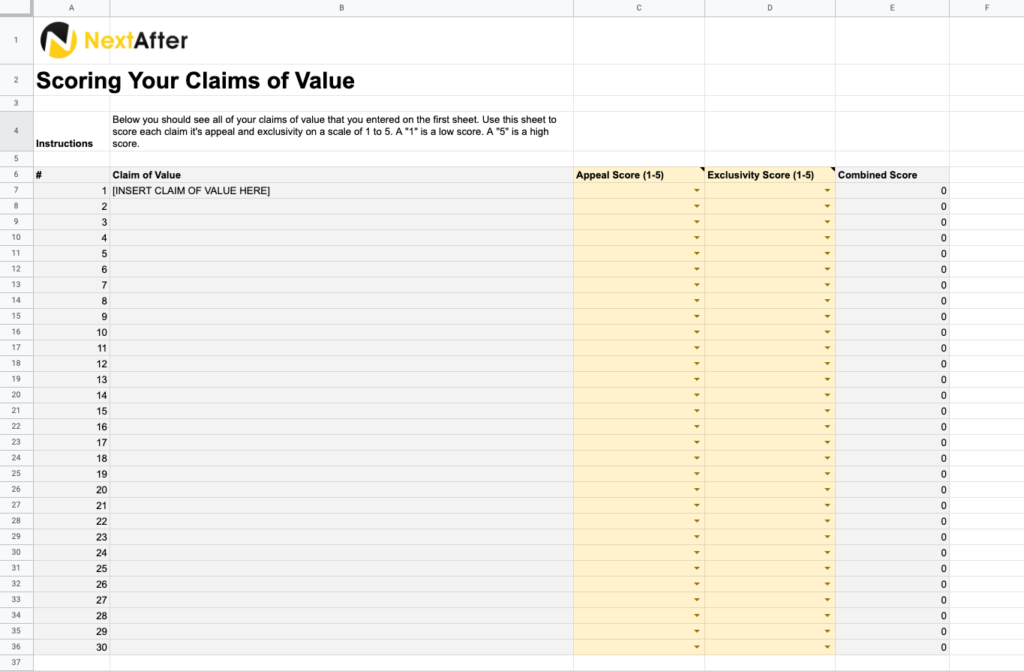Open Exclusivity Score dropdown for claim 1

point(827,191)
